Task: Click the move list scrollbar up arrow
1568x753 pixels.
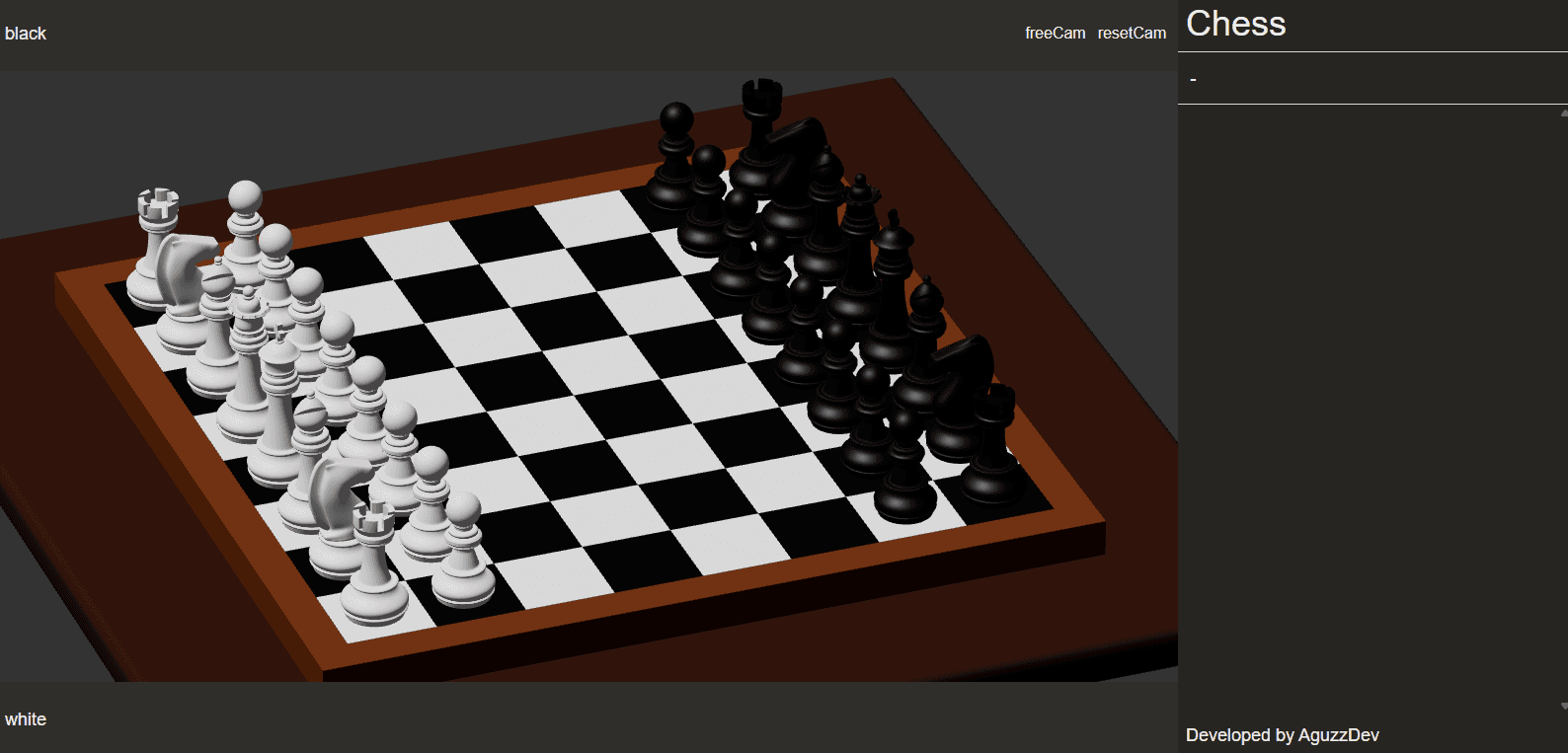Action: [1563, 113]
